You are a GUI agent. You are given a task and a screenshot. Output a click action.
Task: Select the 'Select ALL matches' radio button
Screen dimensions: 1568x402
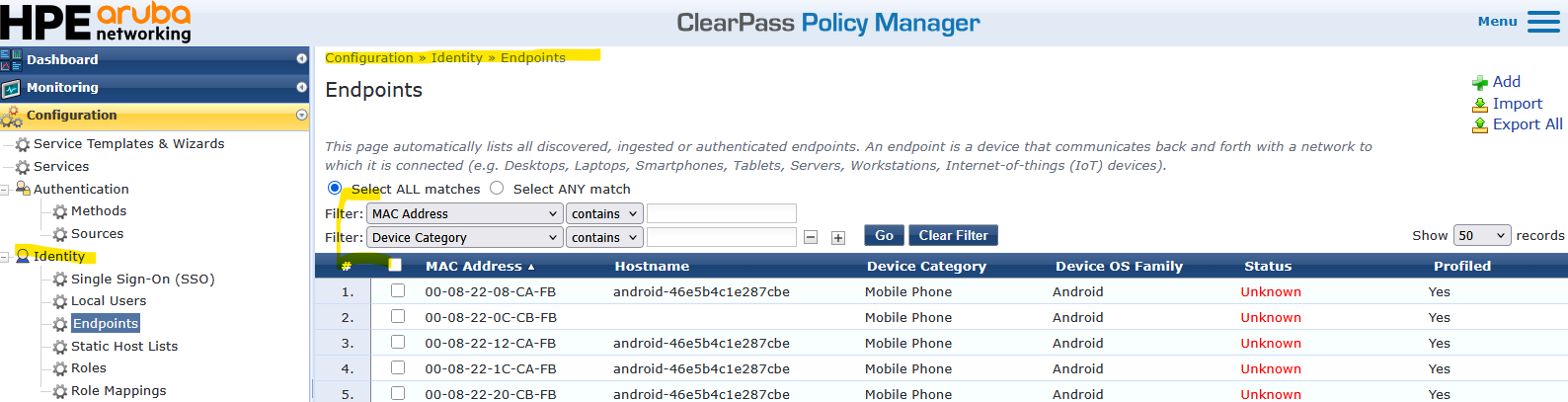[x=335, y=188]
